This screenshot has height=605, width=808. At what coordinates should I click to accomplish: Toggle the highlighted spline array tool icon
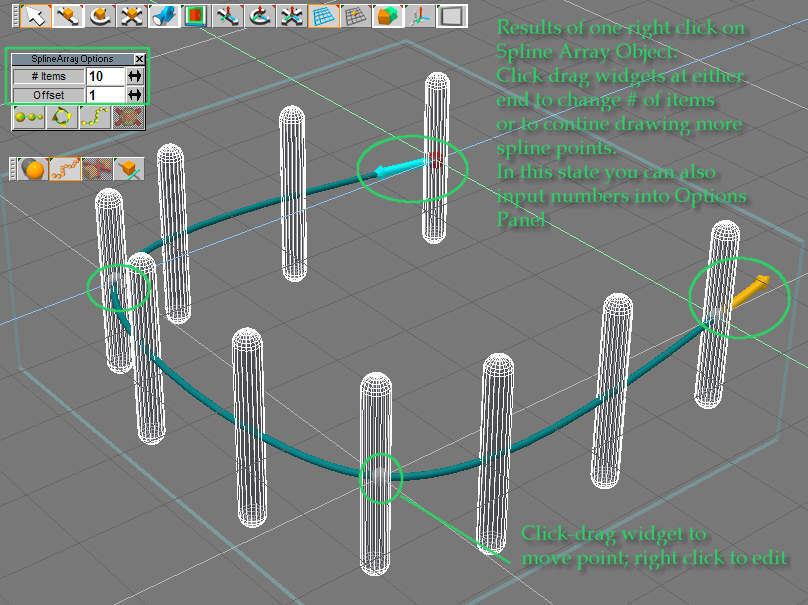64,169
